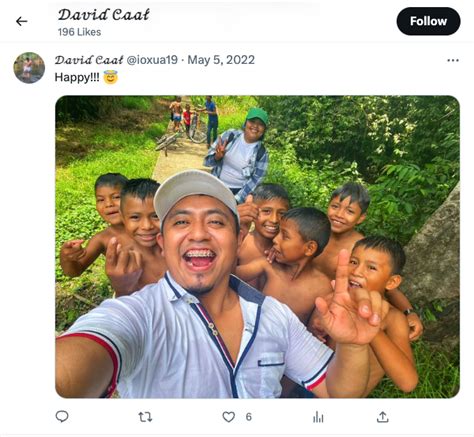The width and height of the screenshot is (474, 437).
Task: Click the halo smiley emoji in tweet
Action: (110, 77)
